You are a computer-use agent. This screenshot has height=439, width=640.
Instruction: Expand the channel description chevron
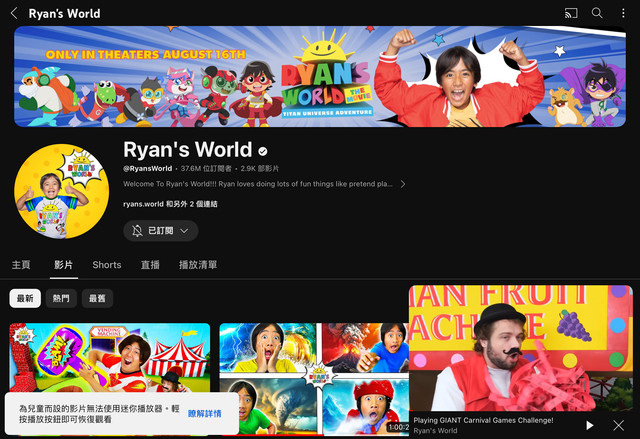coord(403,184)
